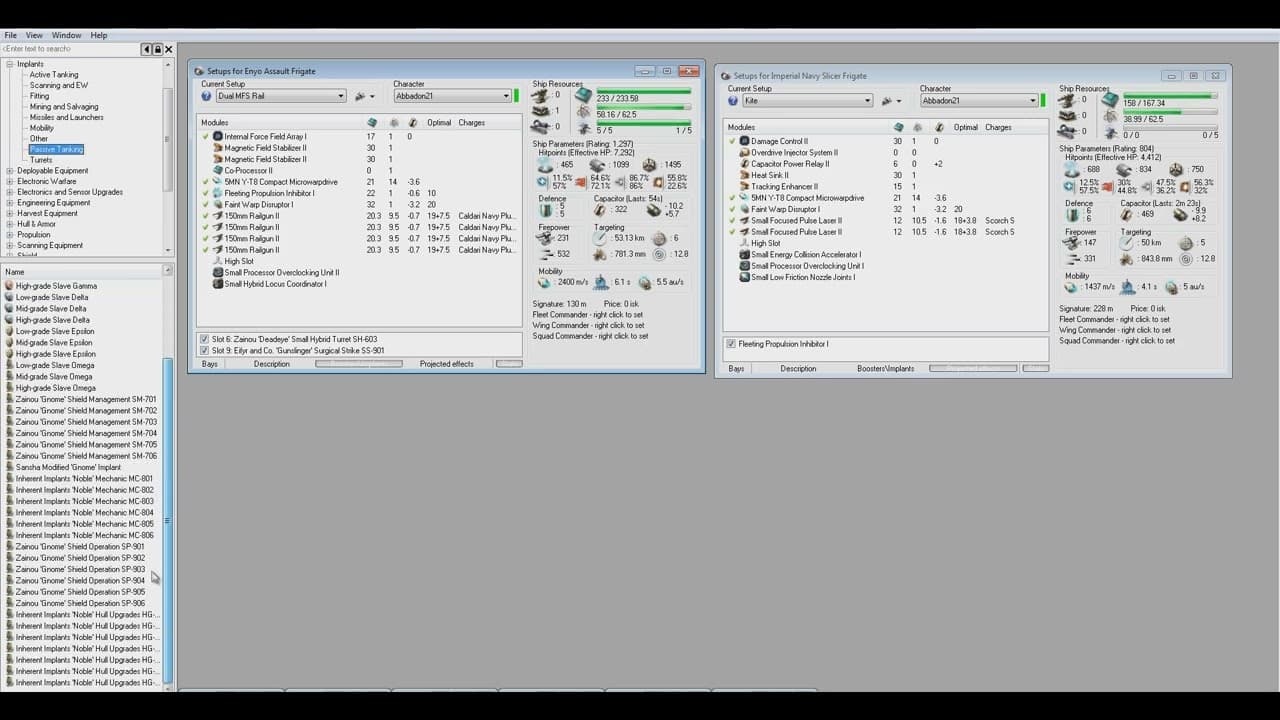
Task: Open the Dual MFS Rail setup dropdown
Action: tap(340, 96)
